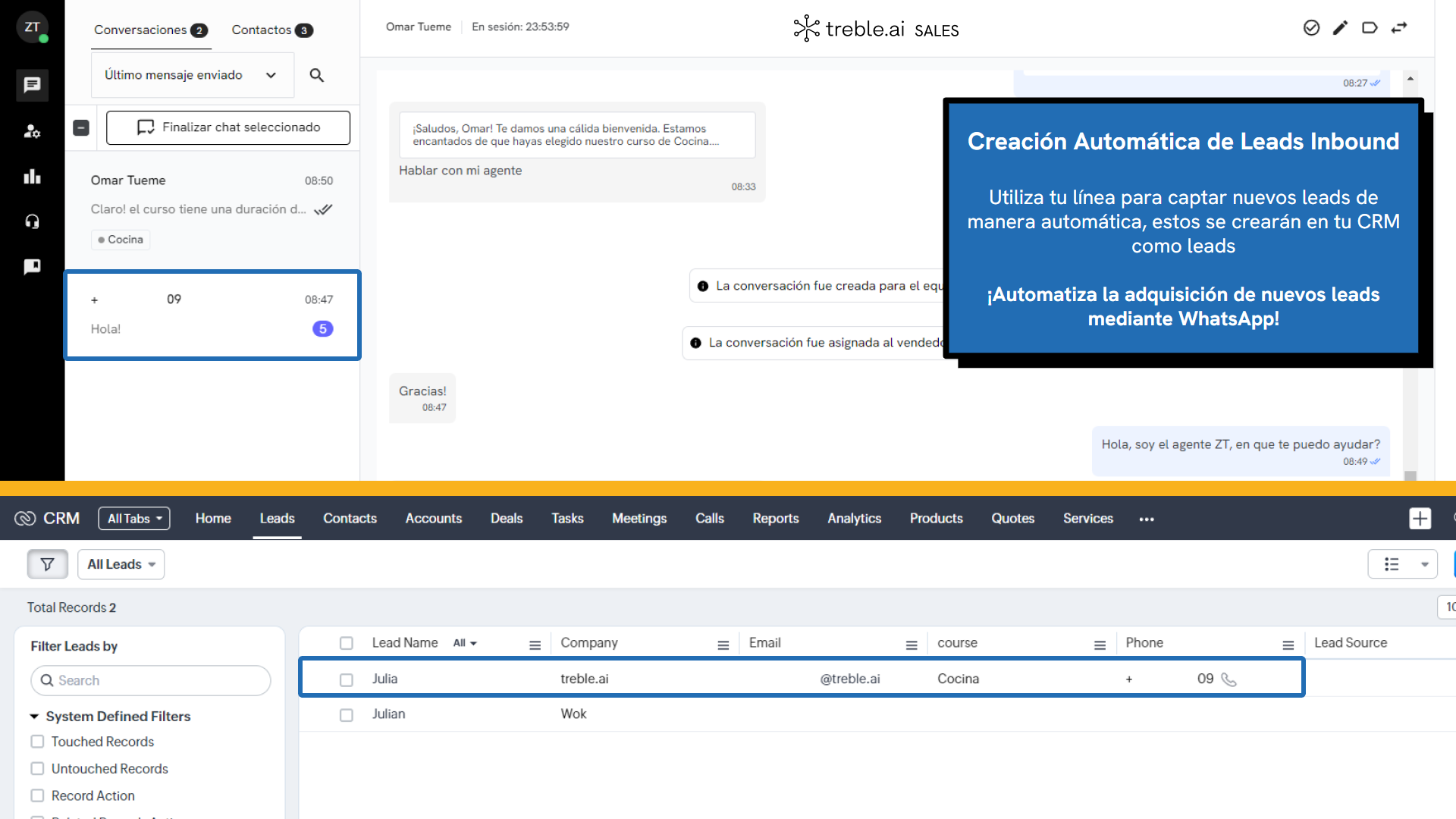Click Finalizar chat seleccionado button
This screenshot has width=1456, height=819.
tap(228, 127)
